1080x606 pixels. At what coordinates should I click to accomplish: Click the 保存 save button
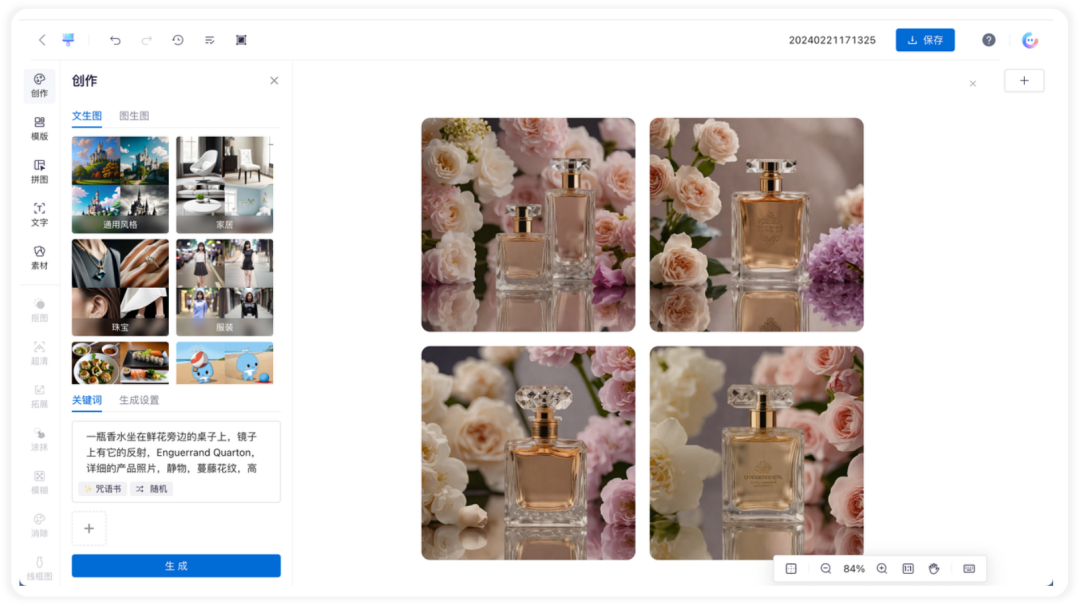[x=925, y=40]
